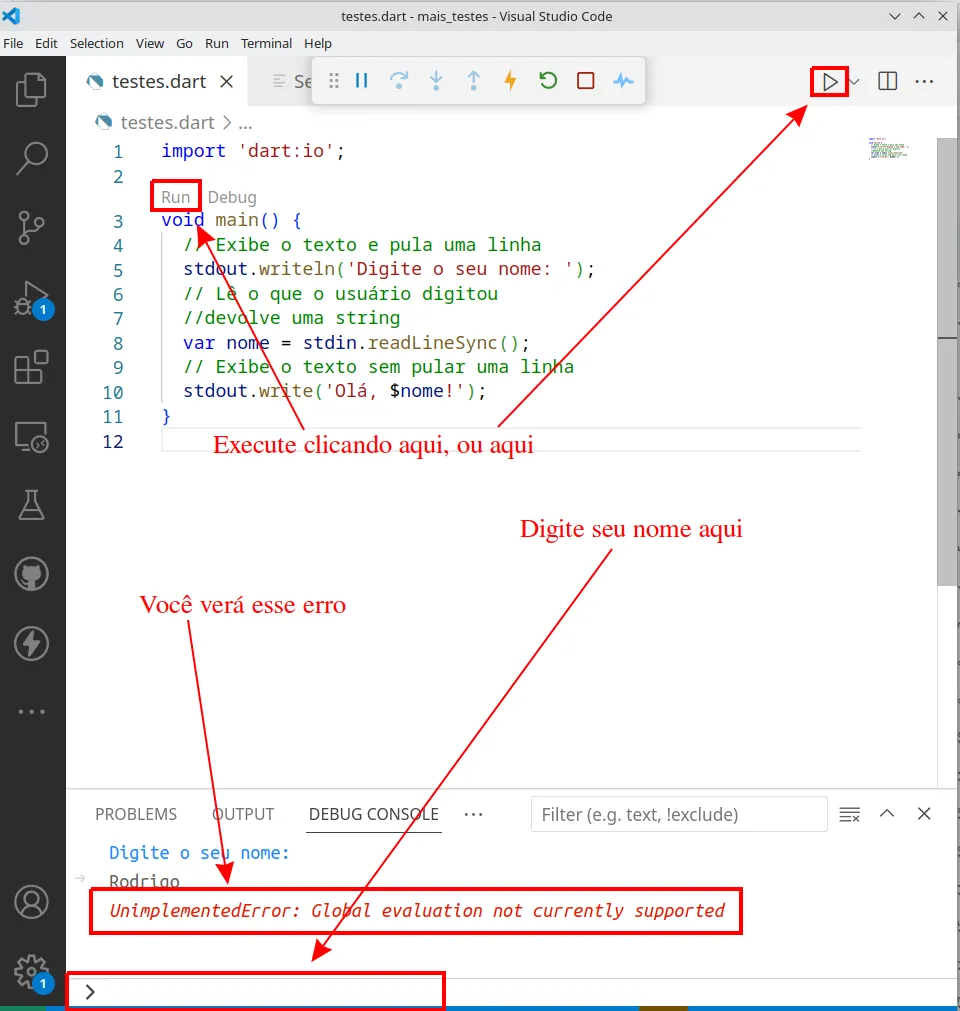Switch to the partially visible Se tab
The height and width of the screenshot is (1011, 960).
point(291,82)
